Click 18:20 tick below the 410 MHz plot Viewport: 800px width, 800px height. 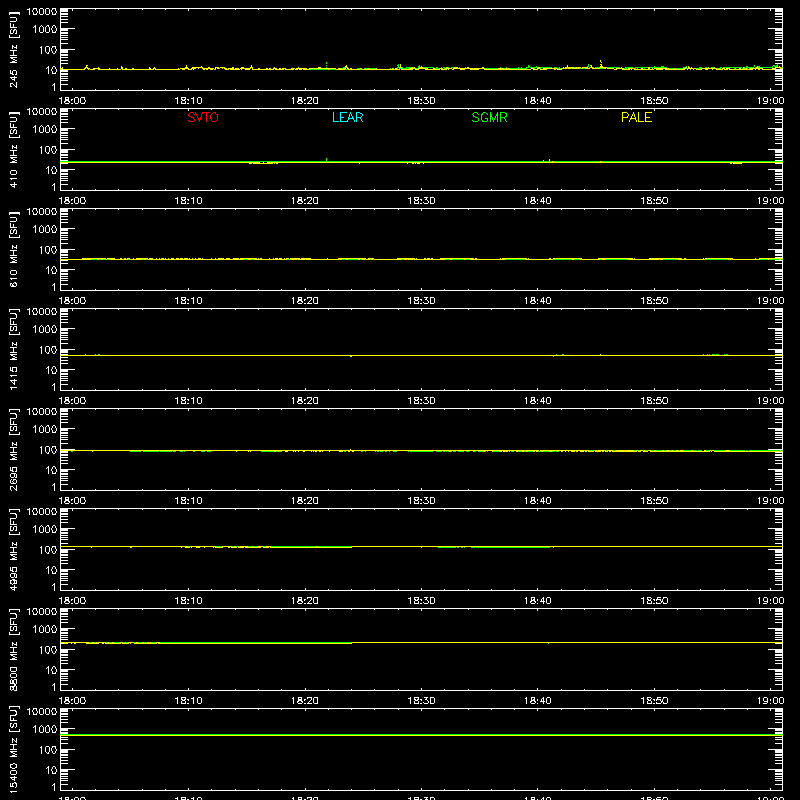pyautogui.click(x=305, y=201)
